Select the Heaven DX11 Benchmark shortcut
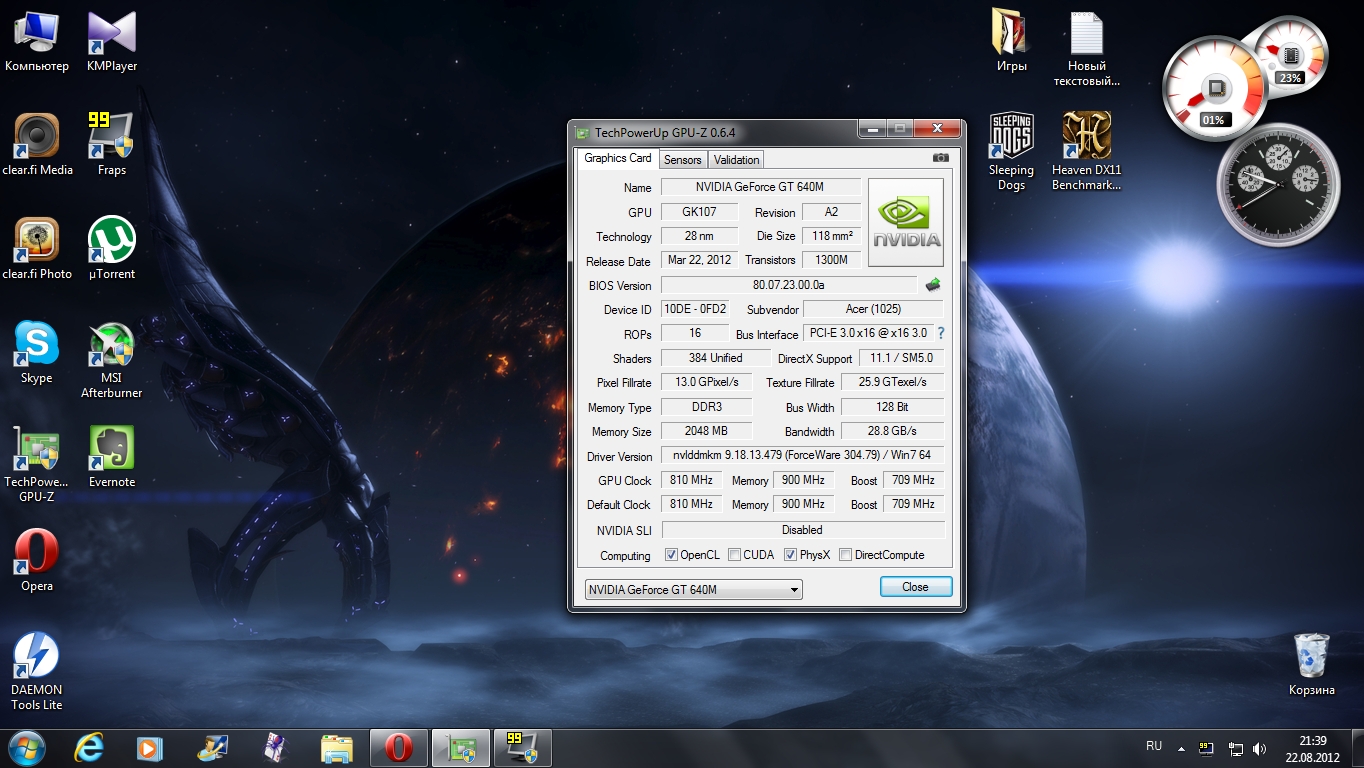The image size is (1364, 768). coord(1087,153)
